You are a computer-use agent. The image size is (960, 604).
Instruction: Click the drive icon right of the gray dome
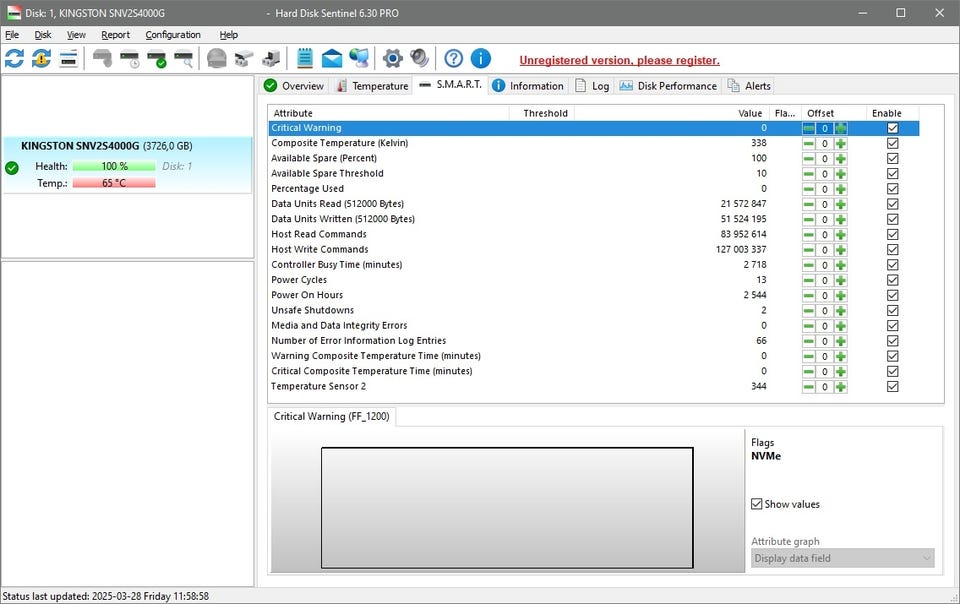(x=244, y=59)
